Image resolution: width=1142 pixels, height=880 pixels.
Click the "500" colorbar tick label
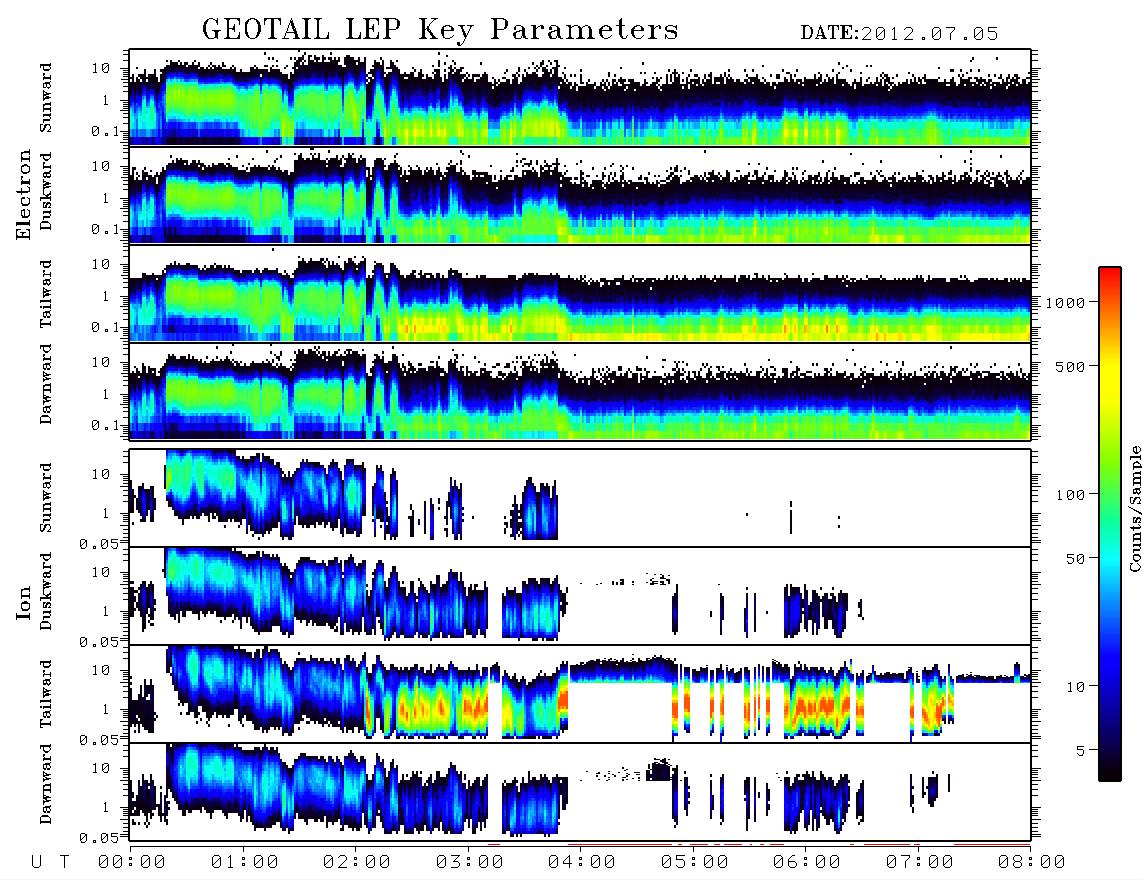coord(1070,366)
